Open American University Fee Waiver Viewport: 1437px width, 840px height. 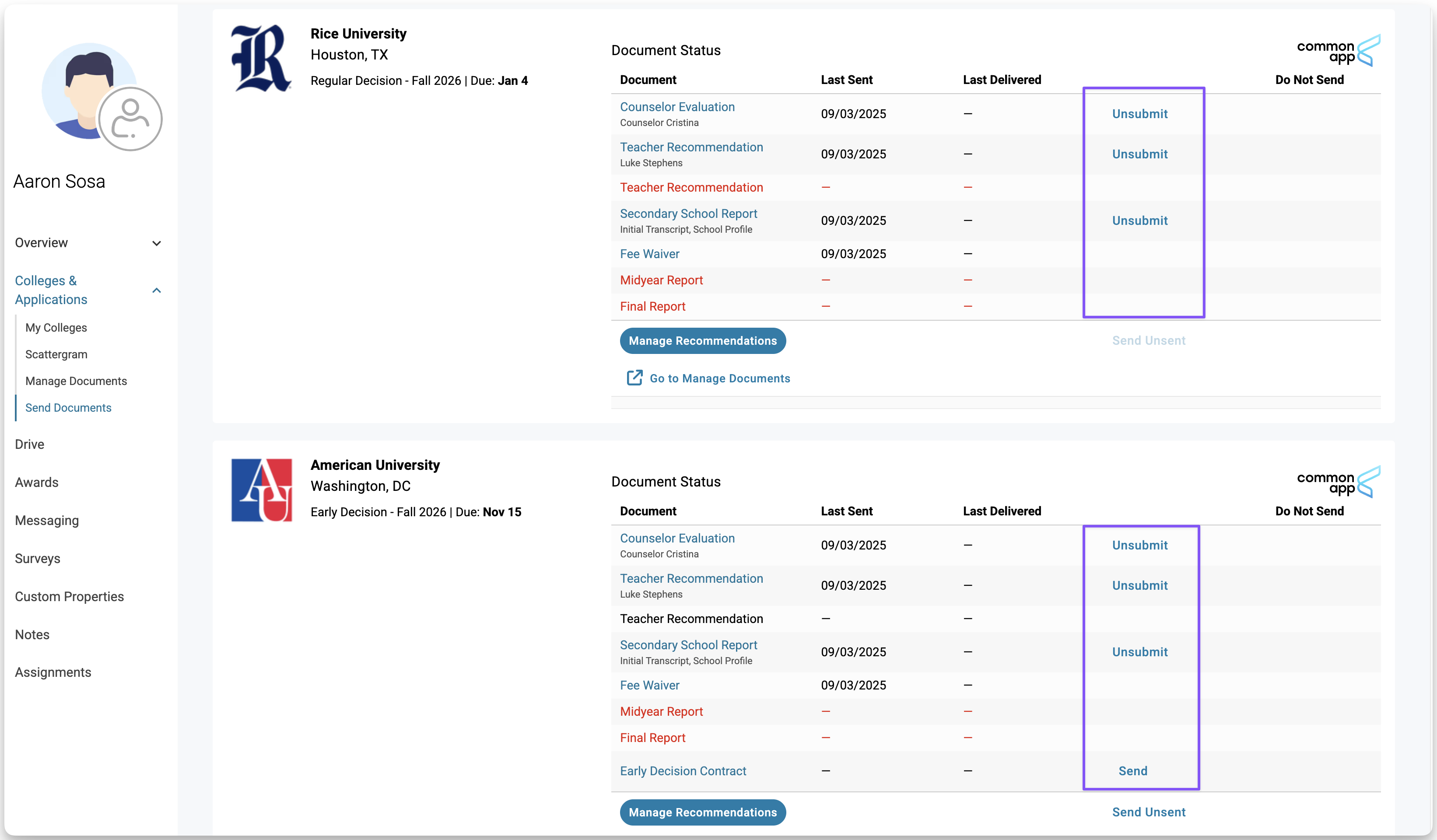[649, 686]
